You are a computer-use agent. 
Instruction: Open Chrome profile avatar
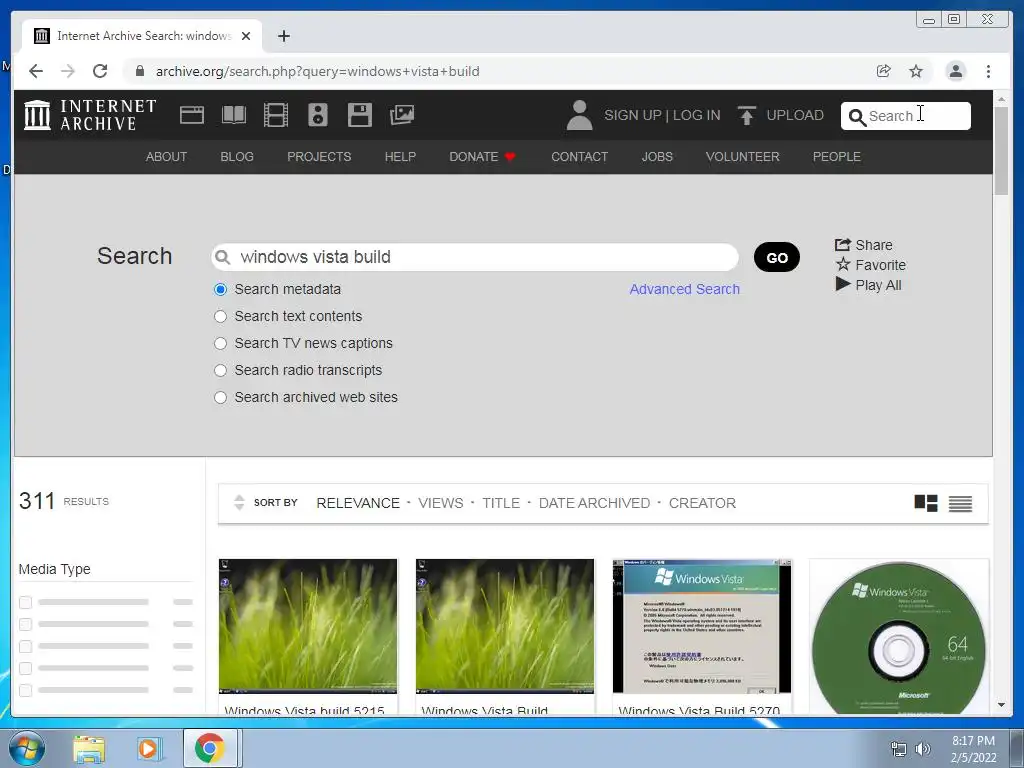click(955, 71)
